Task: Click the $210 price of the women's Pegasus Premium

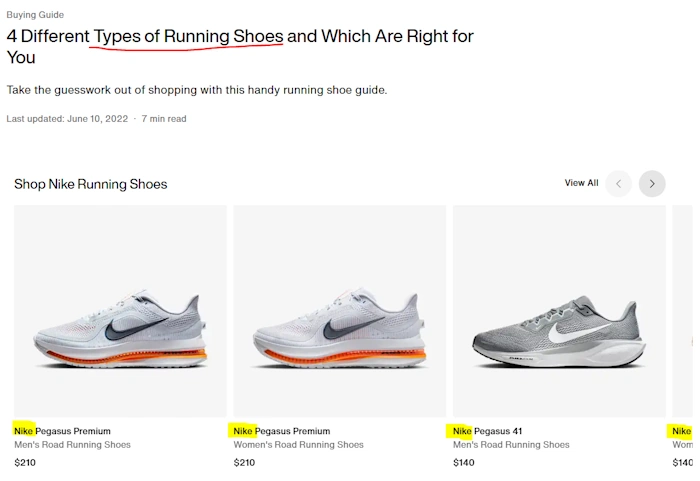Action: (244, 463)
